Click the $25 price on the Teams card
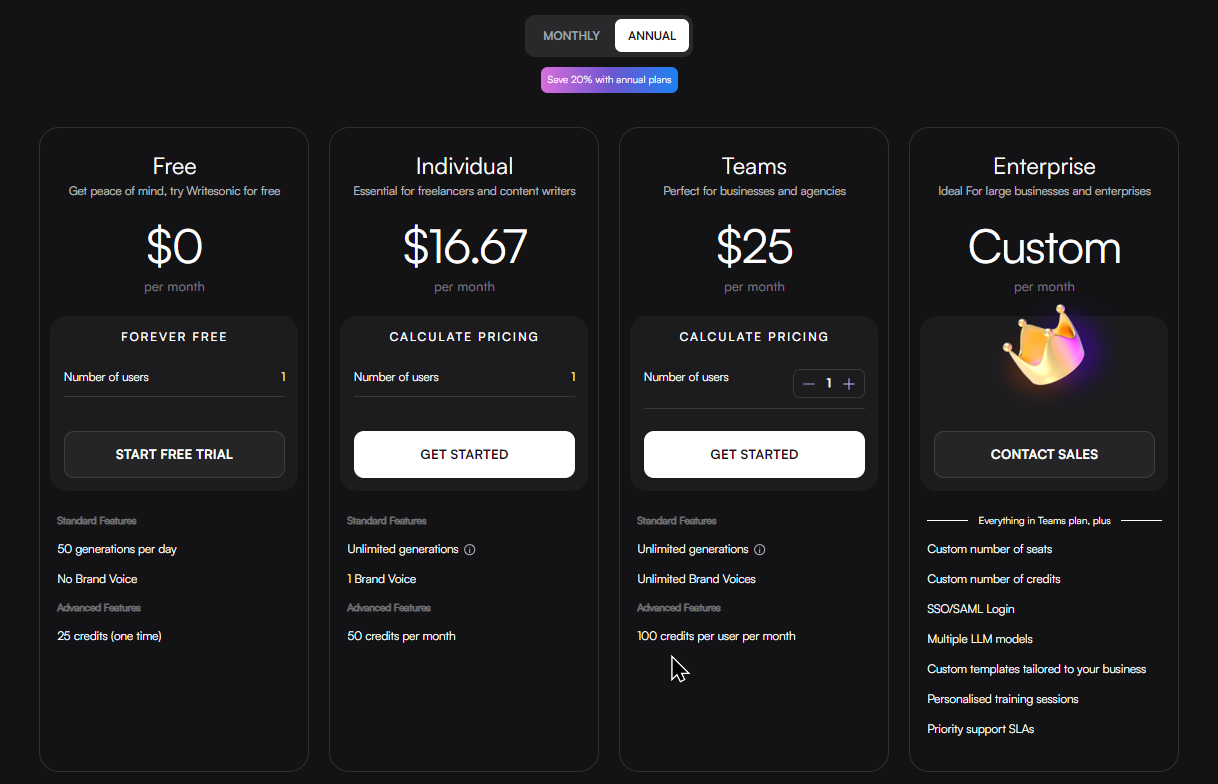 754,248
